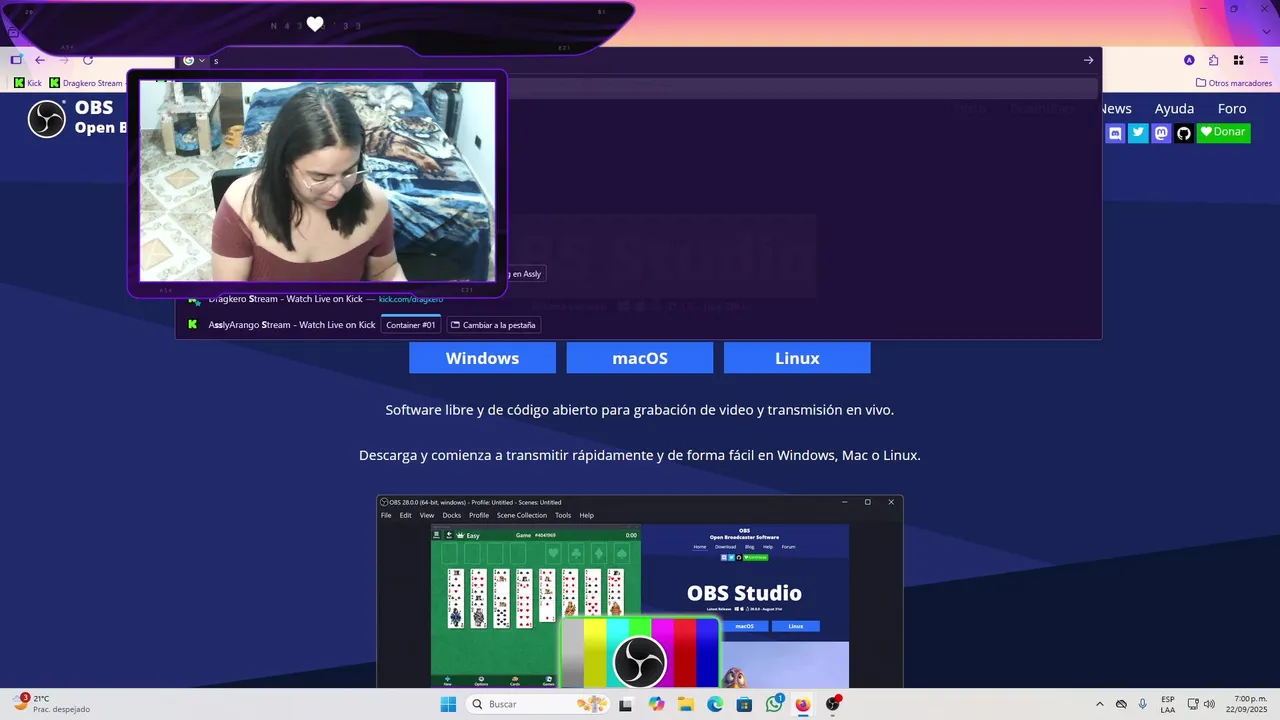1280x720 pixels.
Task: Click the microphone tray icon
Action: click(1143, 704)
